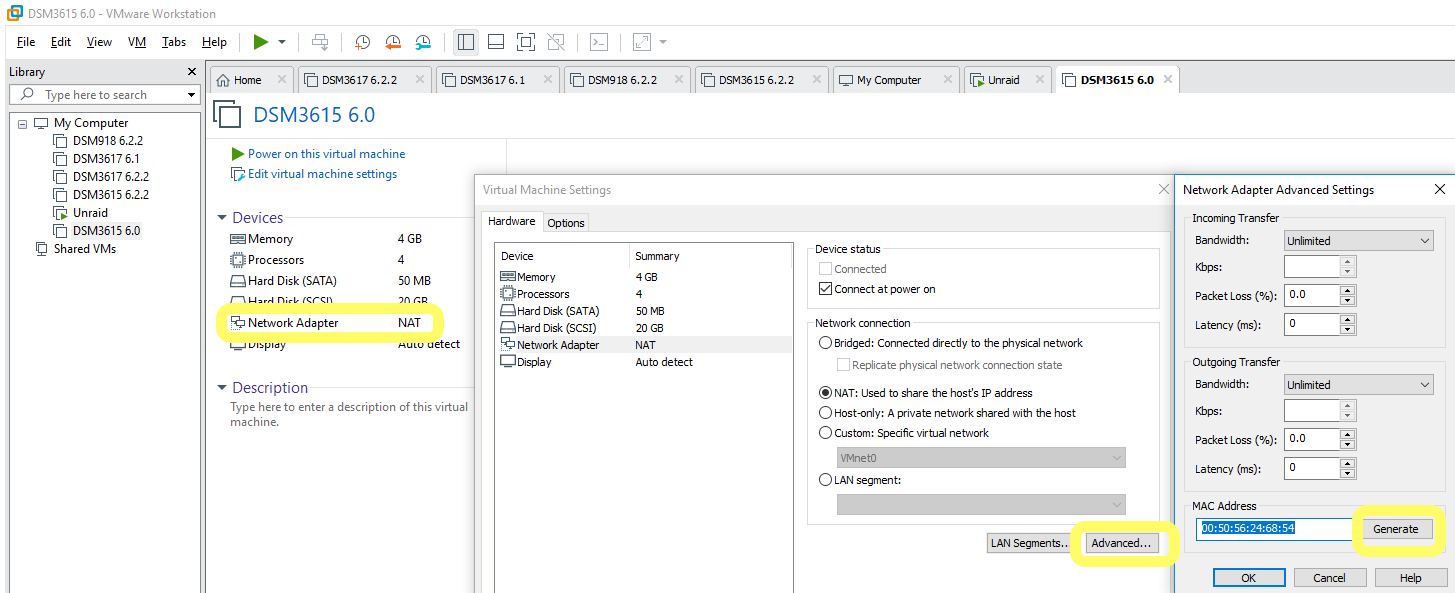Click the magnifier icon in Library search
Viewport: 1455px width, 593px height.
27,94
